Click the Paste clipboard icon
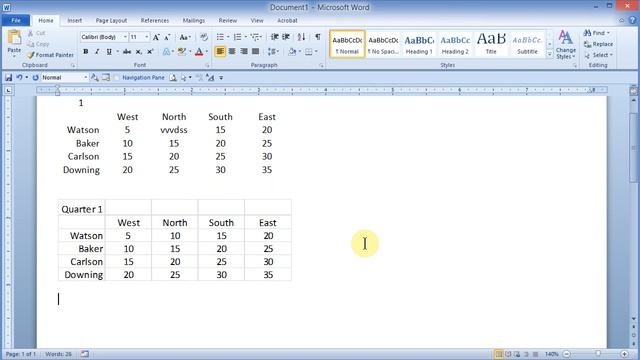The width and height of the screenshot is (640, 360). (x=14, y=38)
